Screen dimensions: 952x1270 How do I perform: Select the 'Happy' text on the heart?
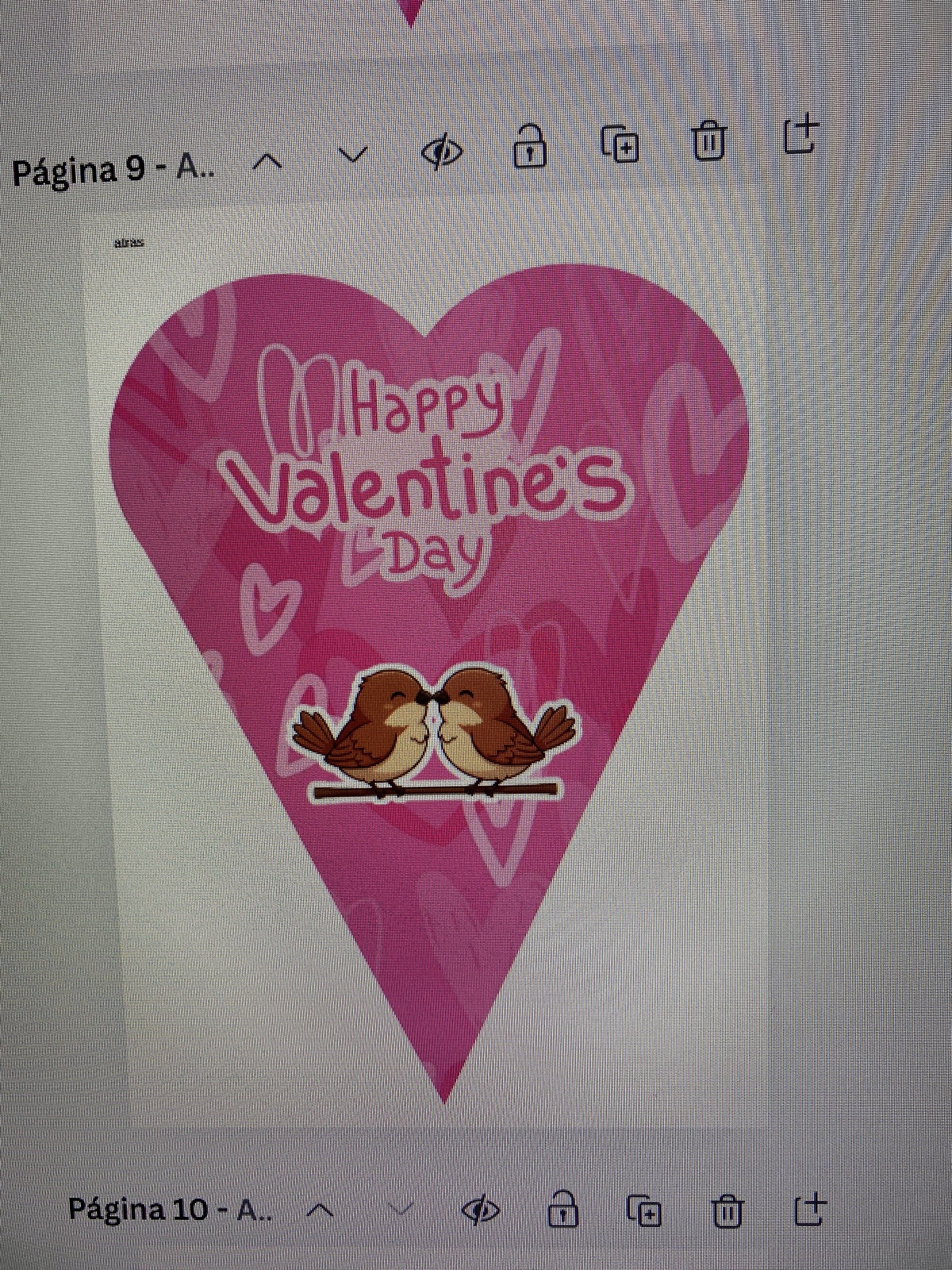tap(427, 406)
